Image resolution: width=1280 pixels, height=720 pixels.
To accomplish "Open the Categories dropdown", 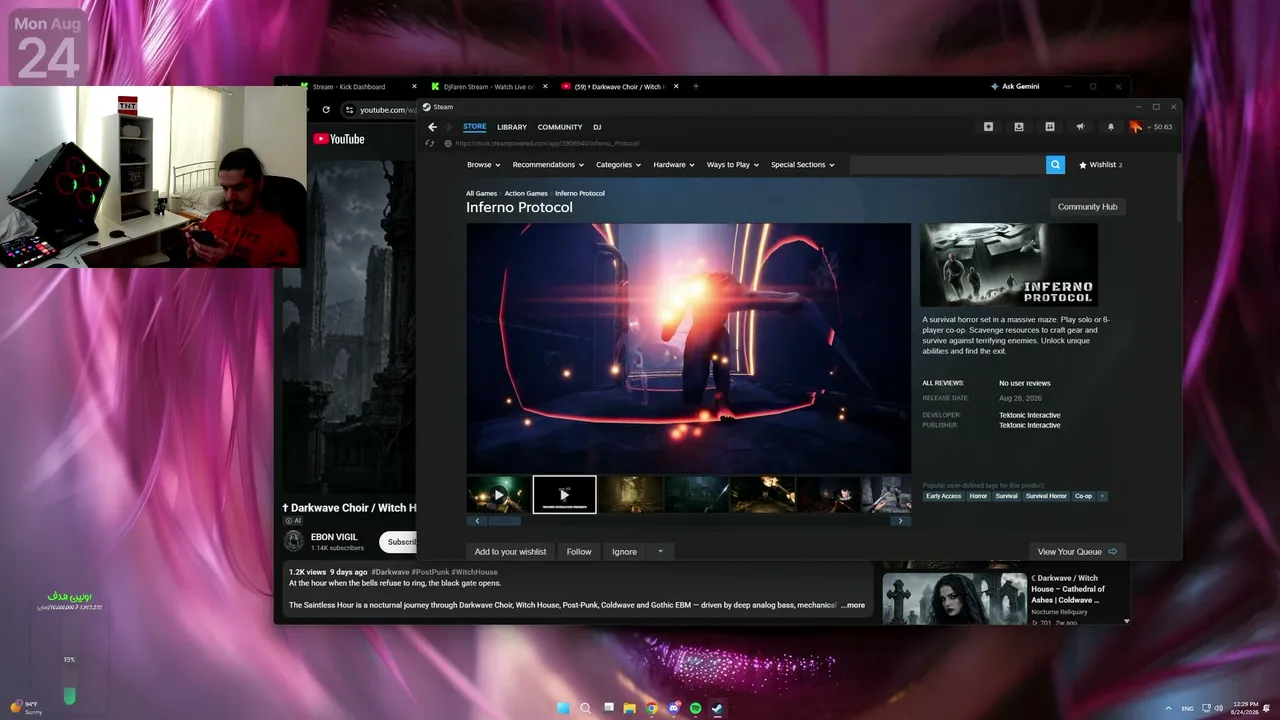I will coord(618,165).
